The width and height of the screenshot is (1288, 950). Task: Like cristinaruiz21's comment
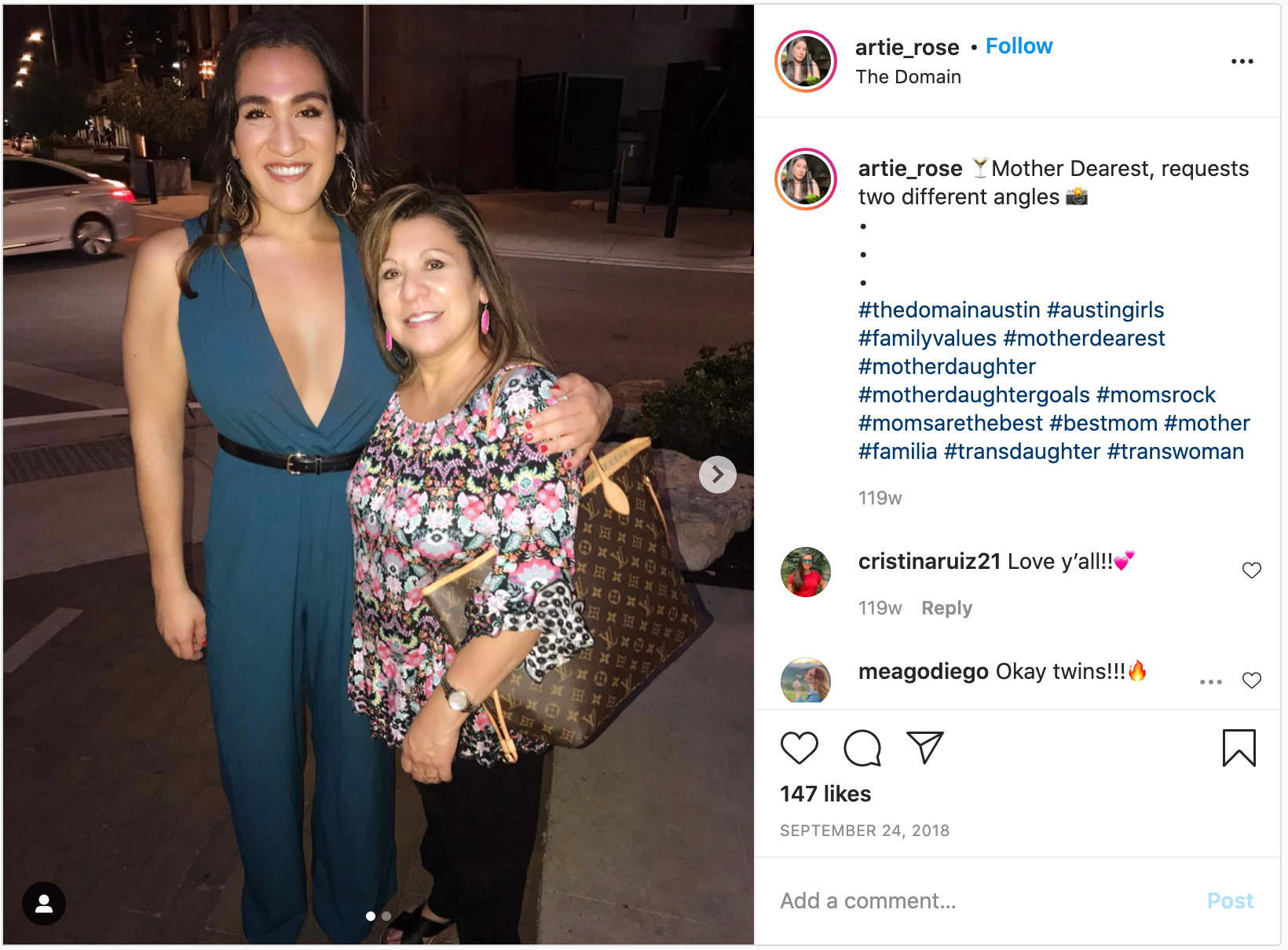1252,570
